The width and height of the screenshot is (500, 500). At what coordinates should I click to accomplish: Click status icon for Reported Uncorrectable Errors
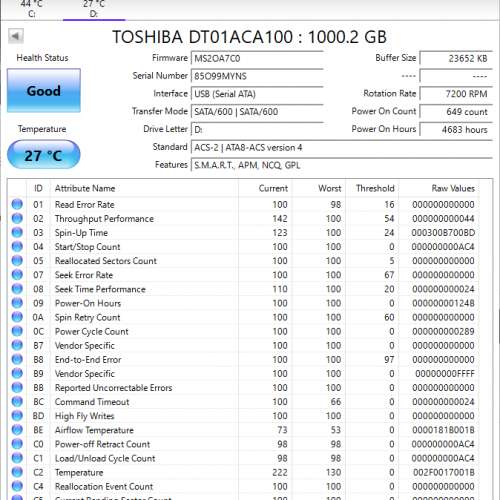coord(17,387)
